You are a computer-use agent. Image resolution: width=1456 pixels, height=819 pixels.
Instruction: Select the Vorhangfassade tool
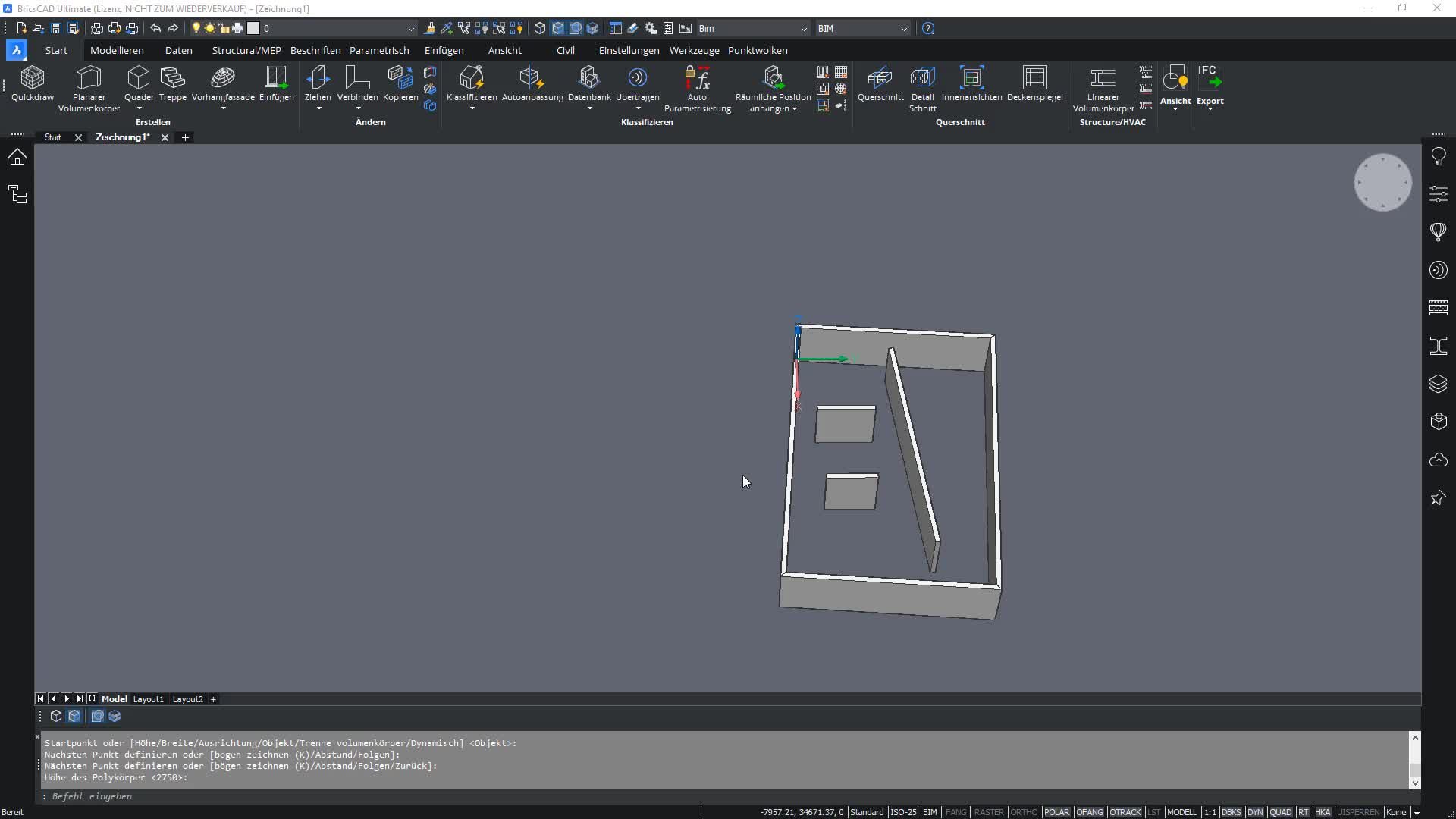(223, 83)
